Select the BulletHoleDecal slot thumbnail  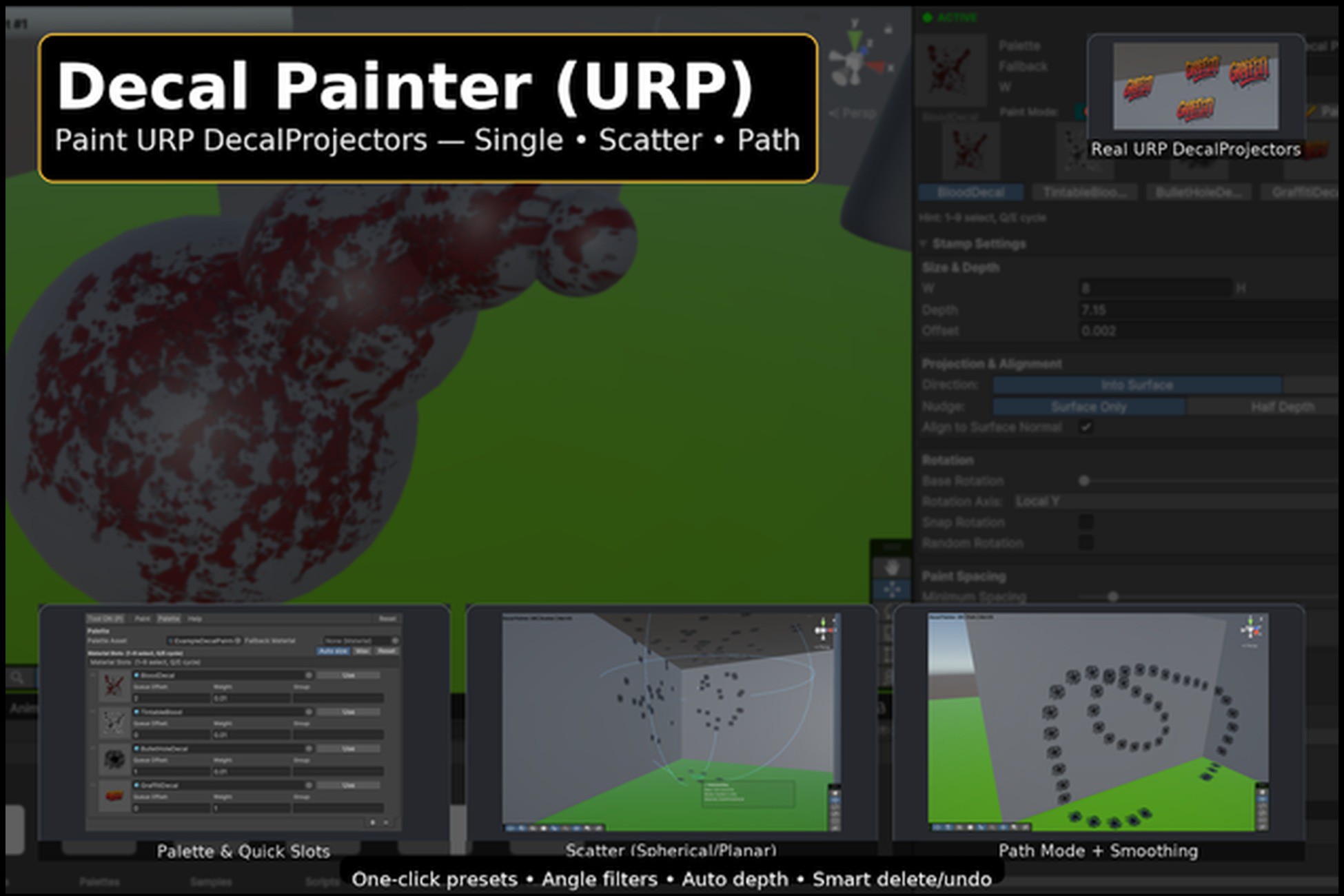click(114, 758)
